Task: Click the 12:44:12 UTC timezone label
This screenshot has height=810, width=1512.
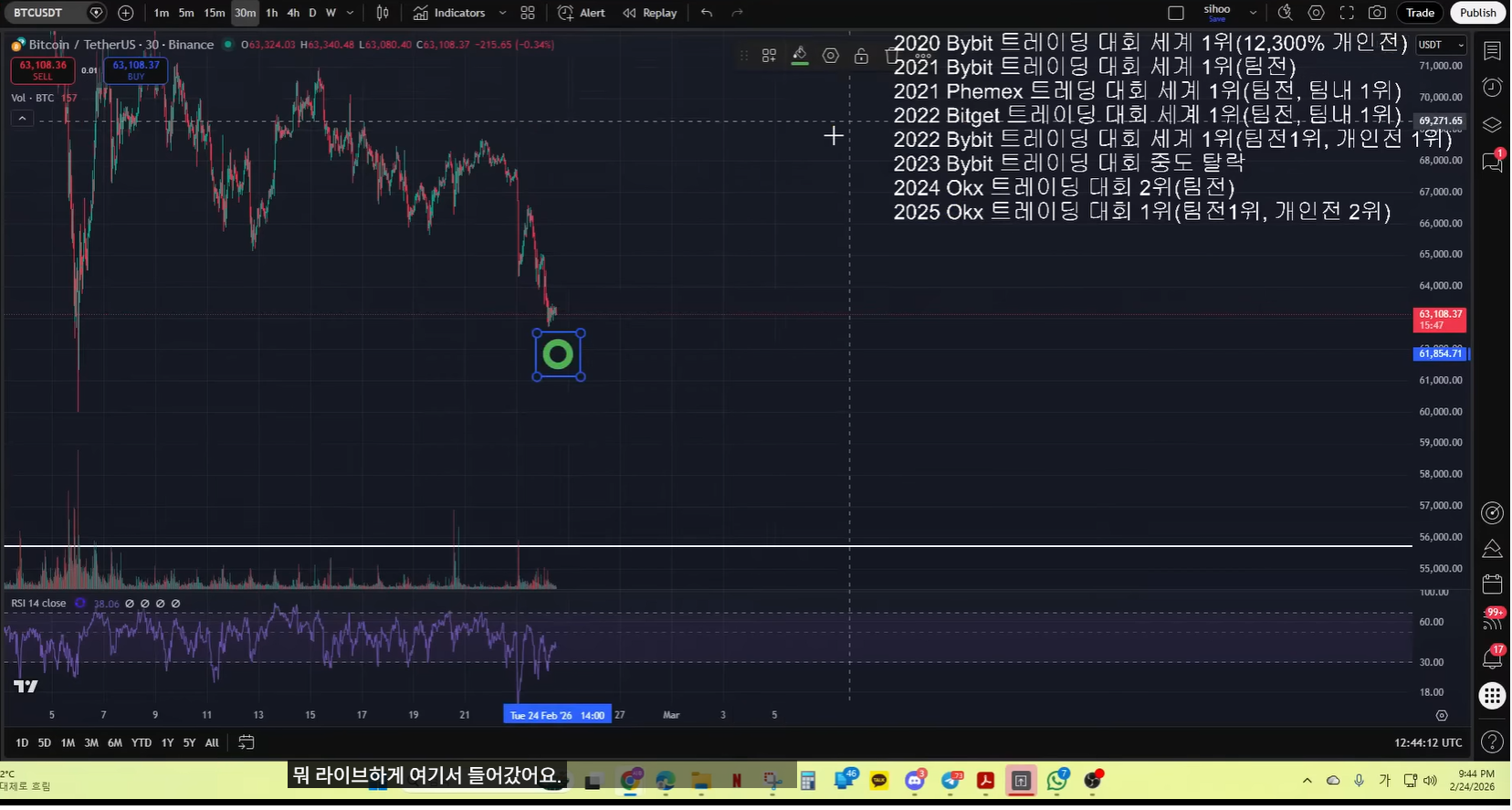Action: (x=1428, y=742)
